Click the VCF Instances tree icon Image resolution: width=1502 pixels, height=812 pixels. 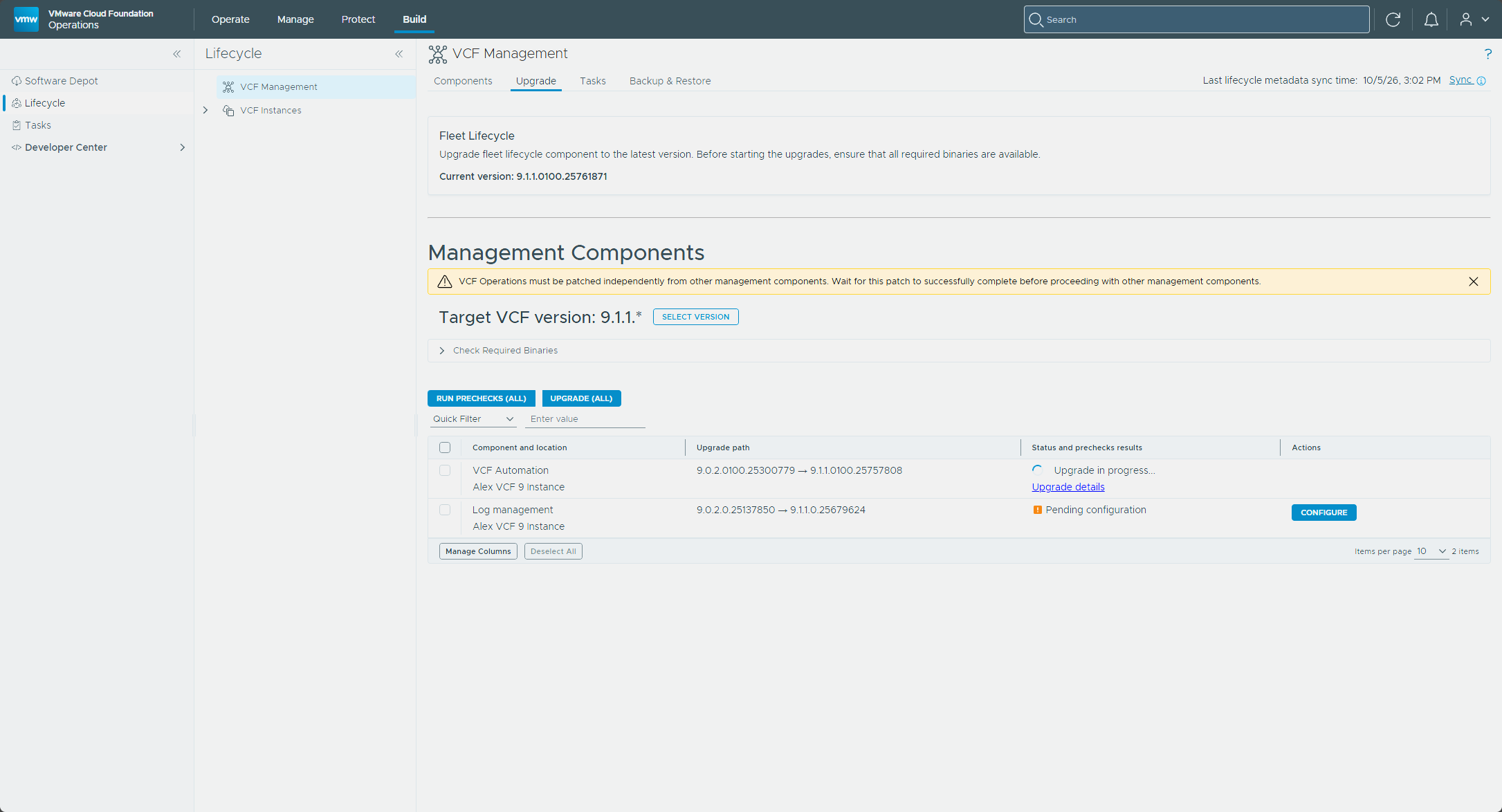(228, 111)
